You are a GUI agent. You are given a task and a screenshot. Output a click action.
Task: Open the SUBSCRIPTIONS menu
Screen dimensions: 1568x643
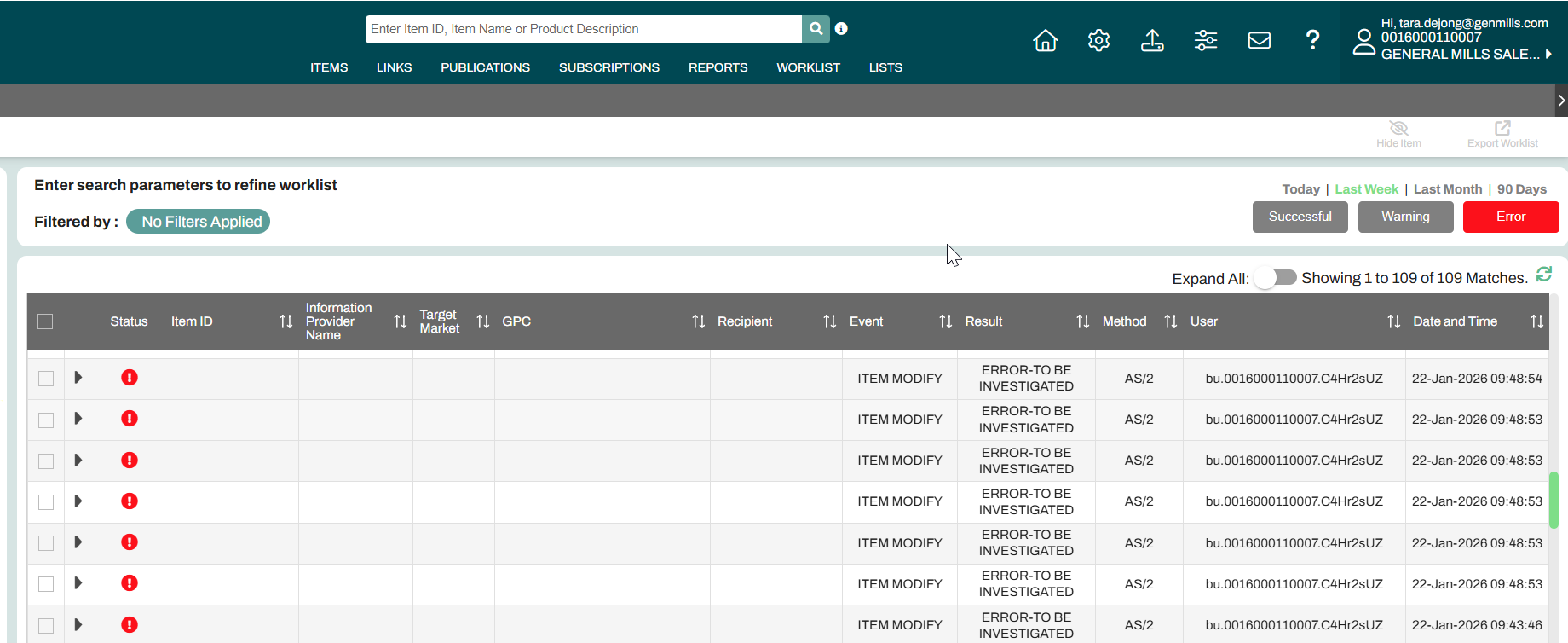coord(609,67)
